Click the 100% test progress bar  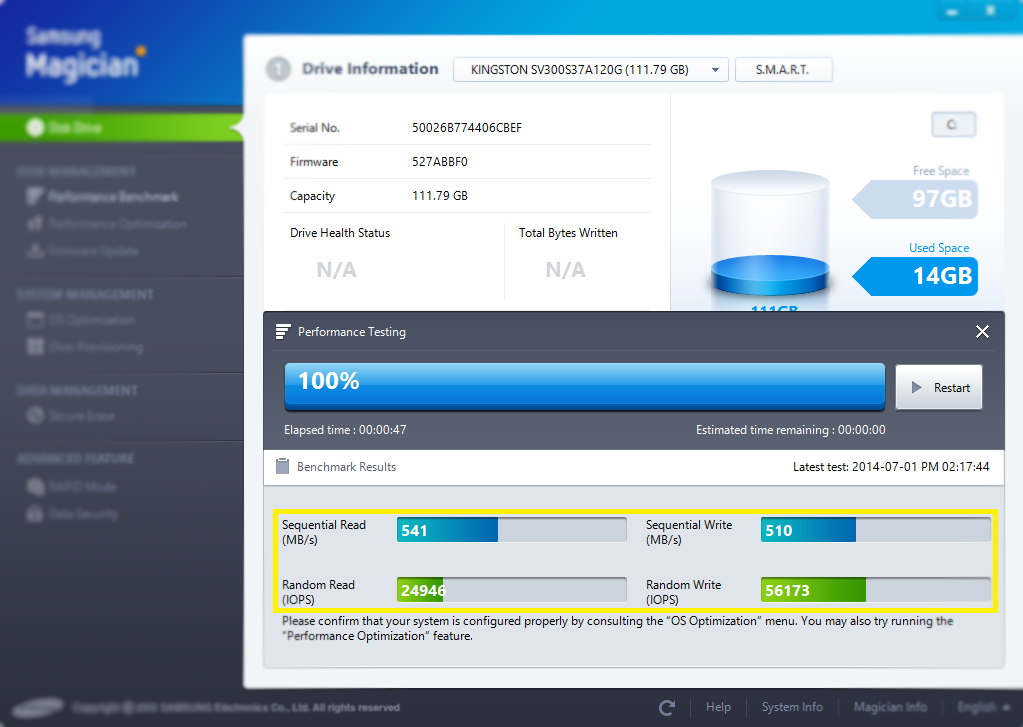tap(585, 387)
